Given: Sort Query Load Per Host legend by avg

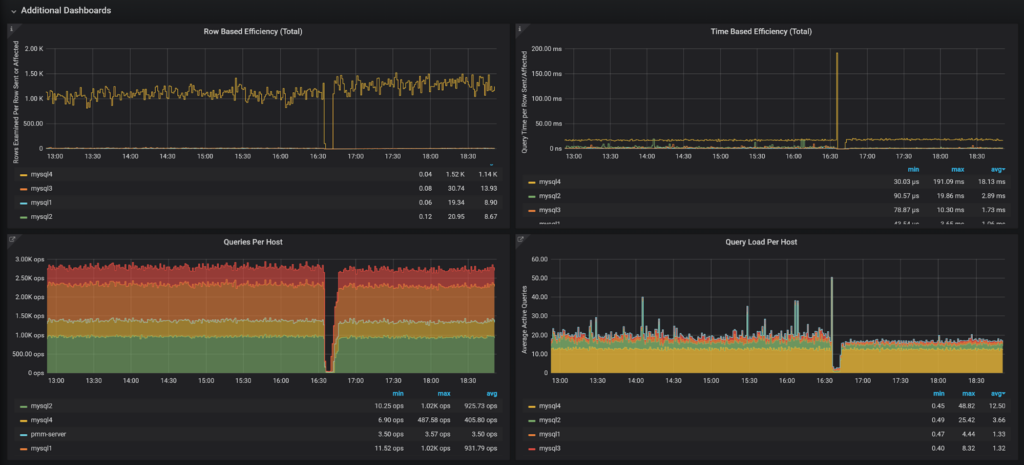Looking at the screenshot, I should tap(999, 393).
